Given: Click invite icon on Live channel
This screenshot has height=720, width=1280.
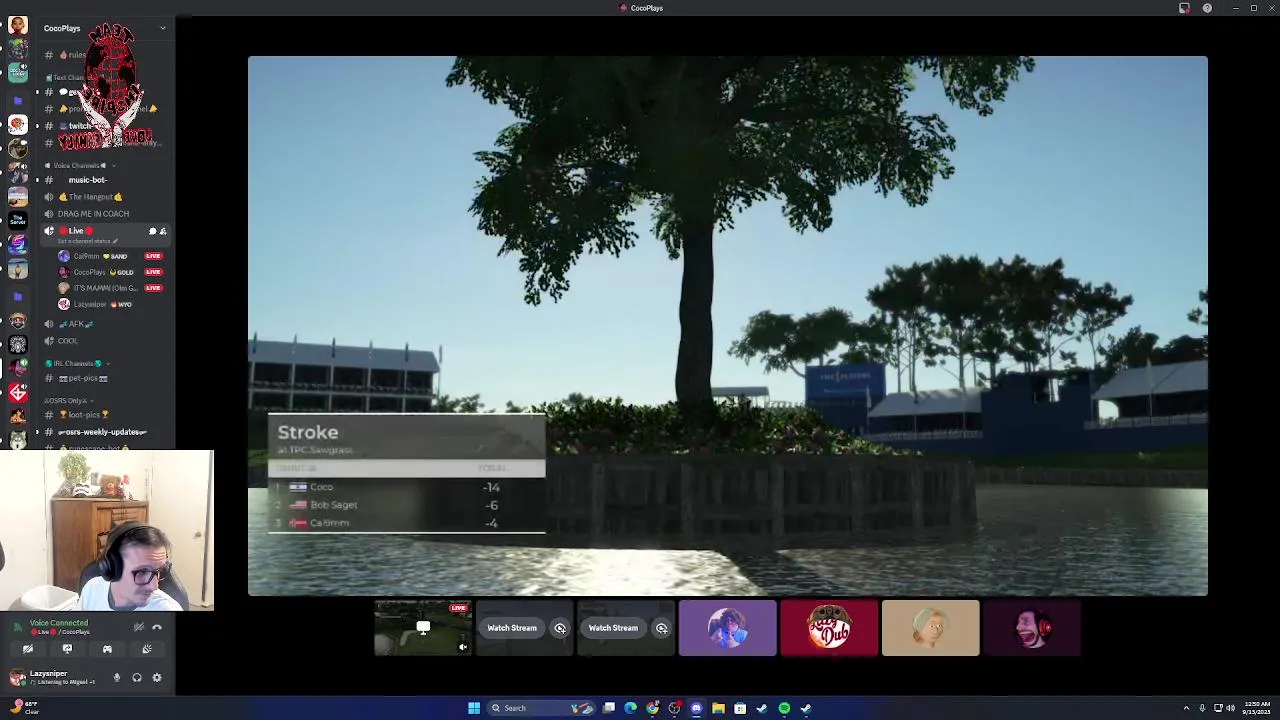Looking at the screenshot, I should click(163, 231).
